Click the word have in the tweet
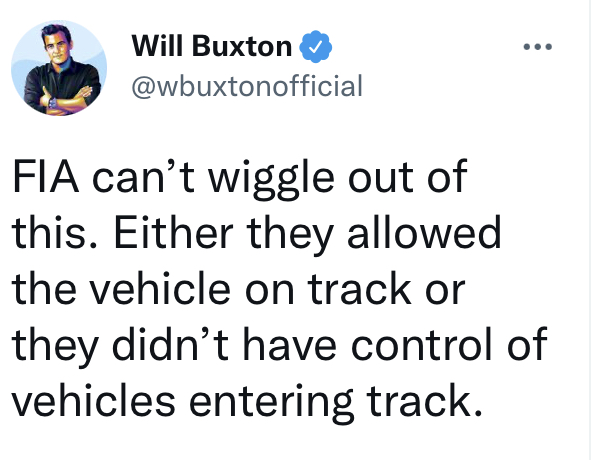This screenshot has width=591, height=460. [x=289, y=344]
